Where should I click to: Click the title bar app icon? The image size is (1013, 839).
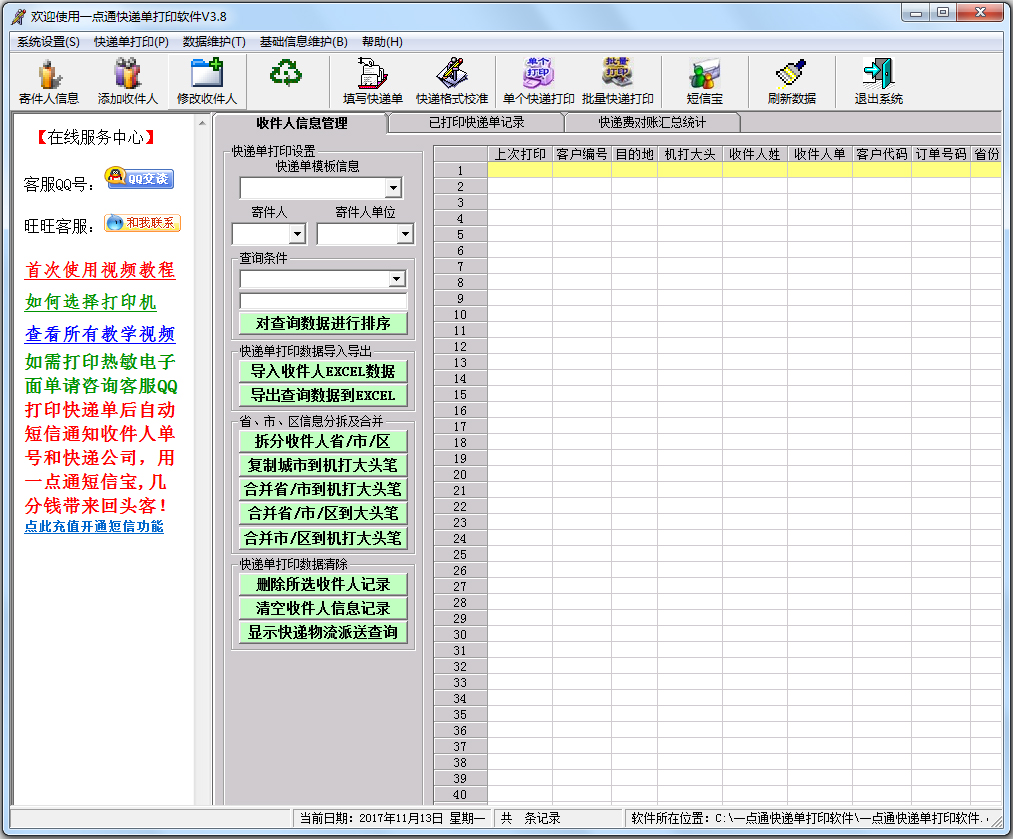tap(19, 16)
